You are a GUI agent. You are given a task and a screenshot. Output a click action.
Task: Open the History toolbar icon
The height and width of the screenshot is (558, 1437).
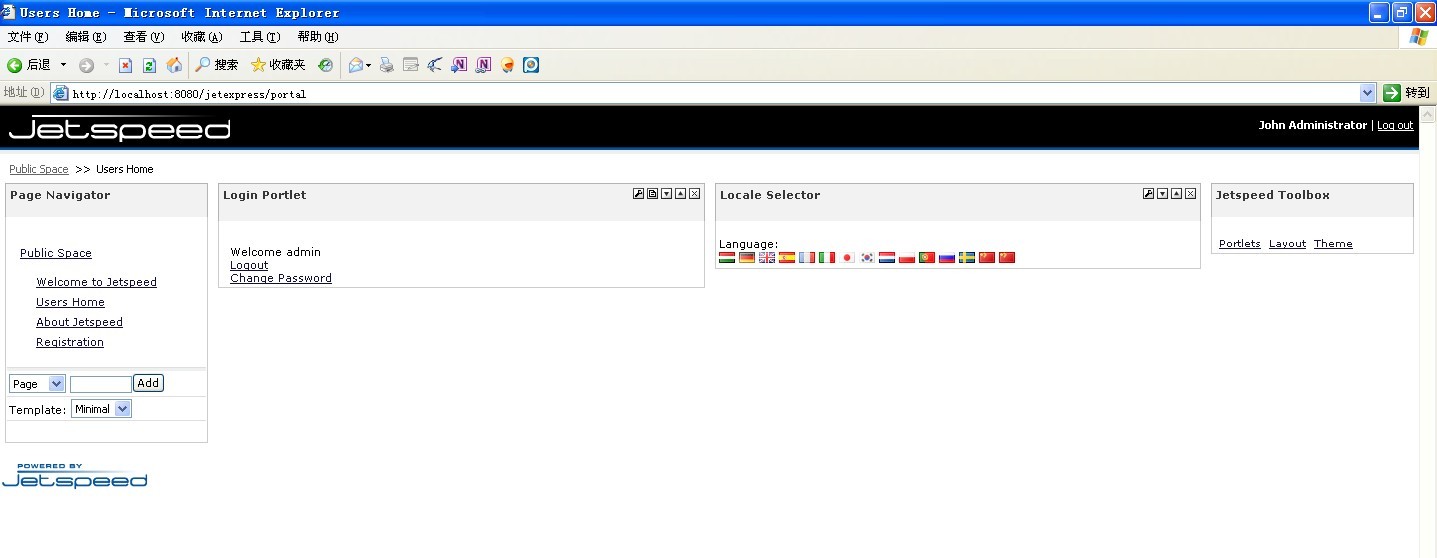pyautogui.click(x=325, y=65)
